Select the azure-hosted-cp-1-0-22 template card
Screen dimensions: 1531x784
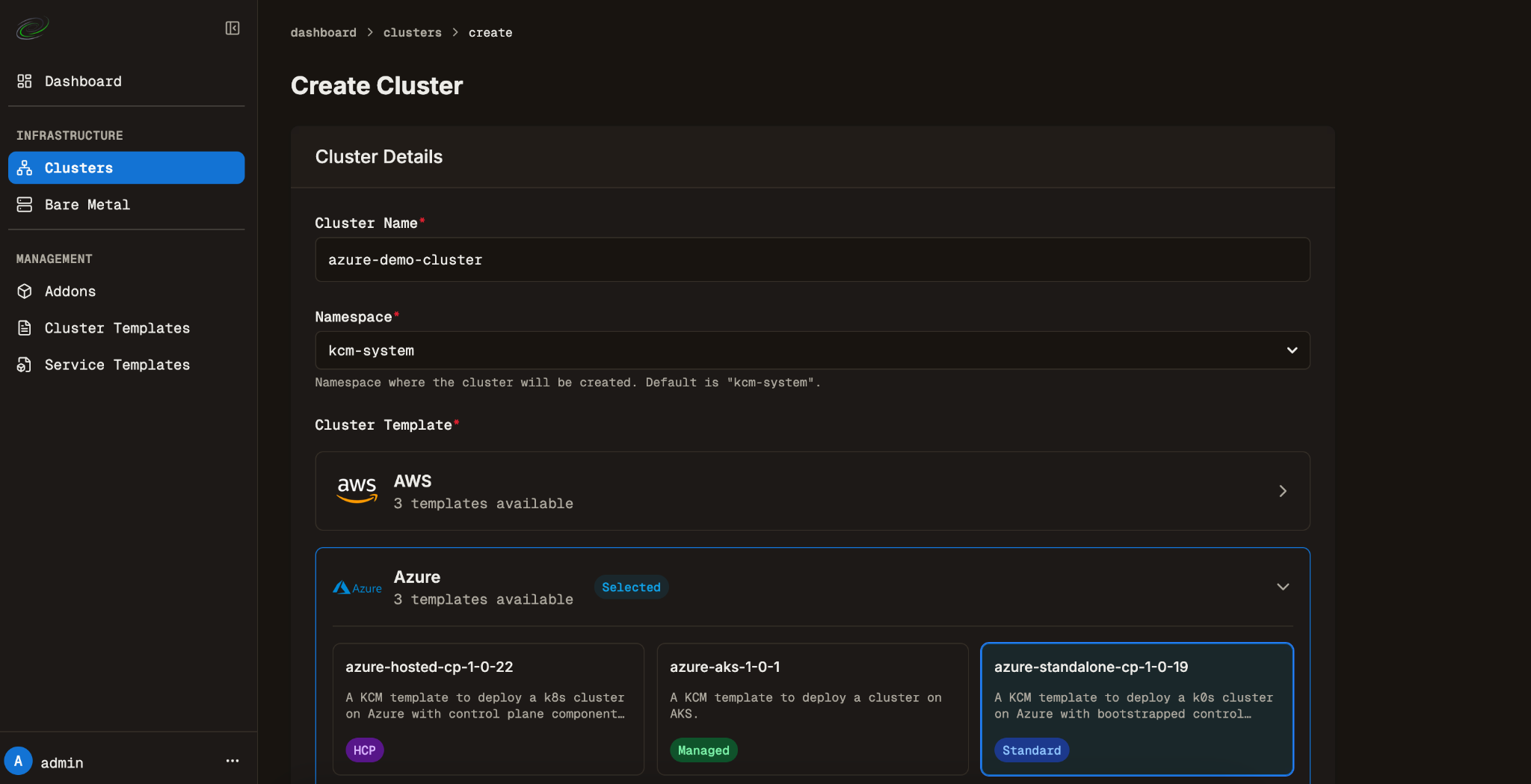point(488,708)
